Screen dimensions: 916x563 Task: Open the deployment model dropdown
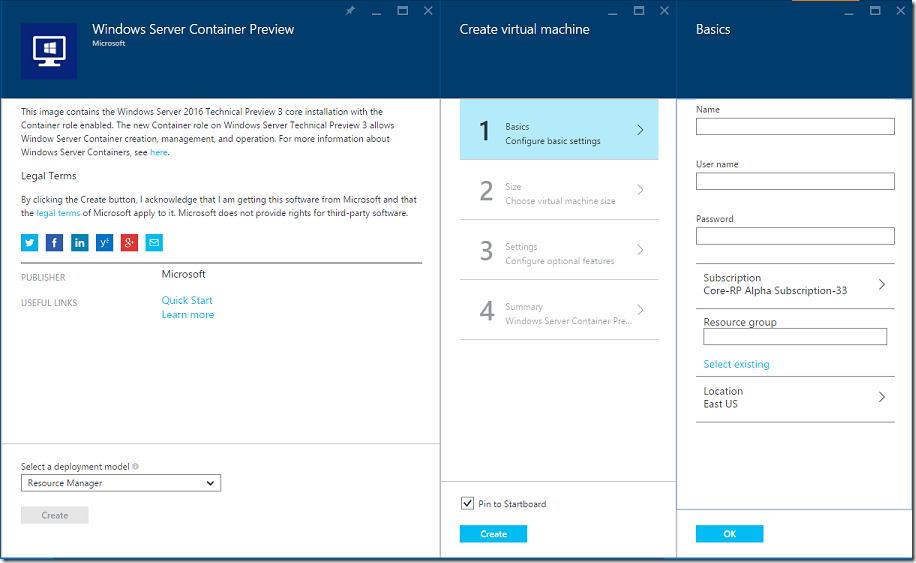click(x=121, y=483)
